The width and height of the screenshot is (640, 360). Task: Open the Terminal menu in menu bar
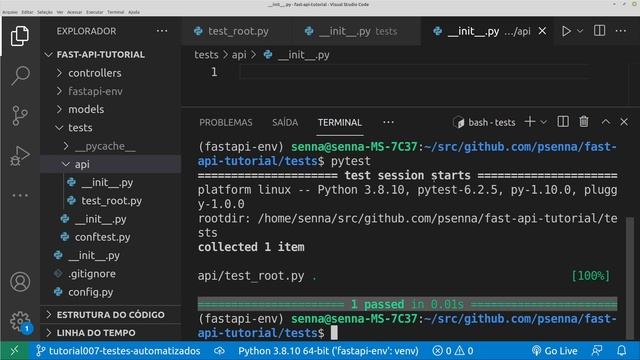click(x=116, y=12)
